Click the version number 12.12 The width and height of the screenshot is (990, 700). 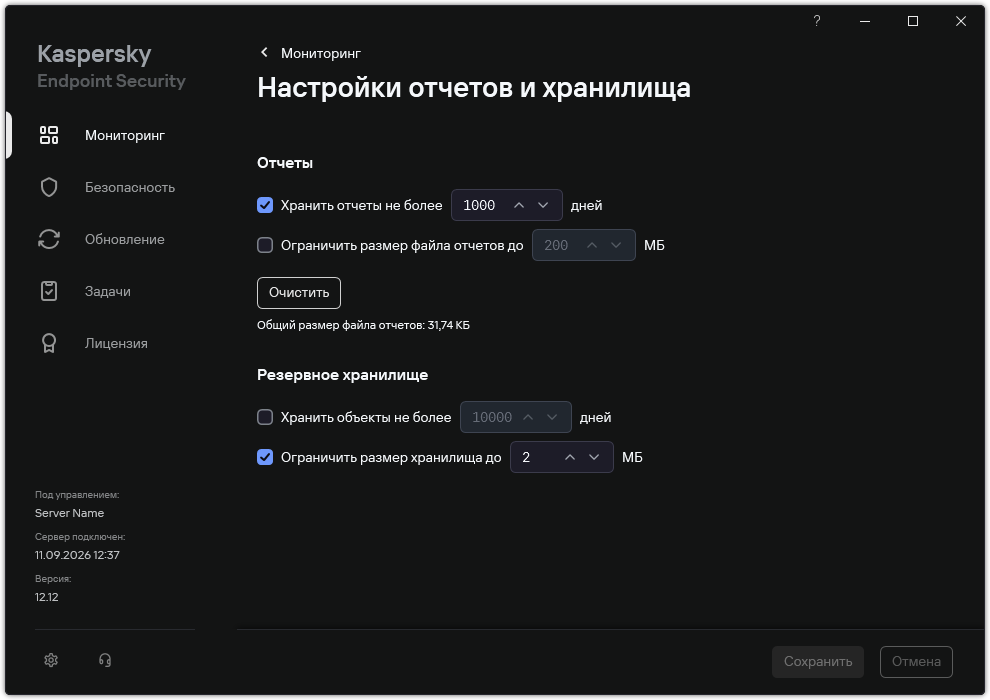click(x=47, y=597)
